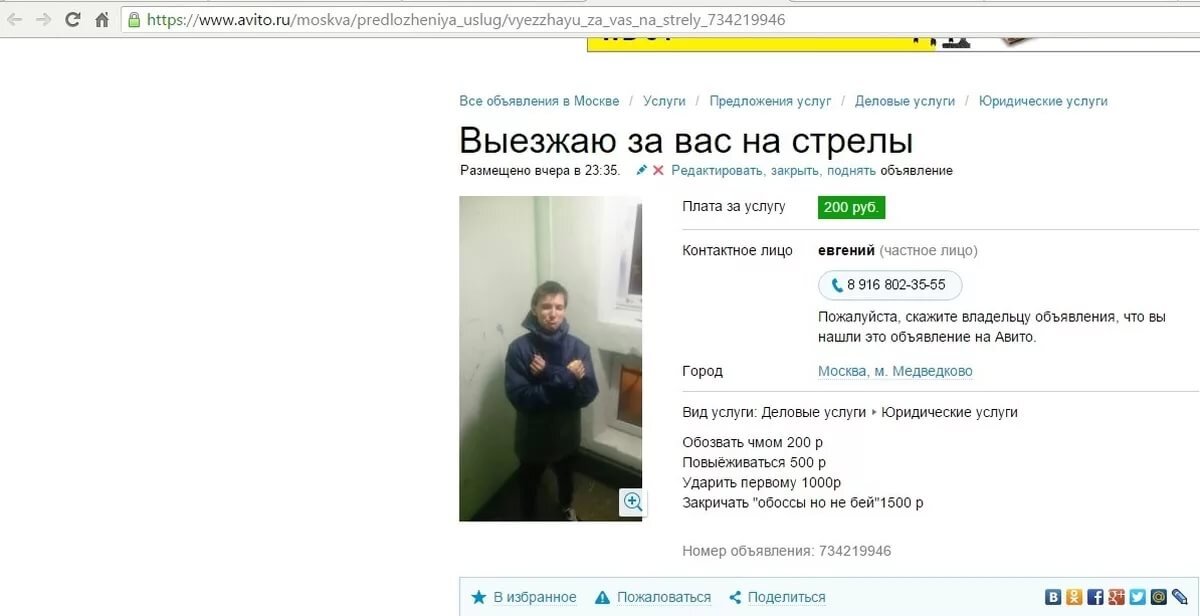Go to Юридические услуги breadcrumb
This screenshot has width=1200, height=616.
tap(1043, 101)
